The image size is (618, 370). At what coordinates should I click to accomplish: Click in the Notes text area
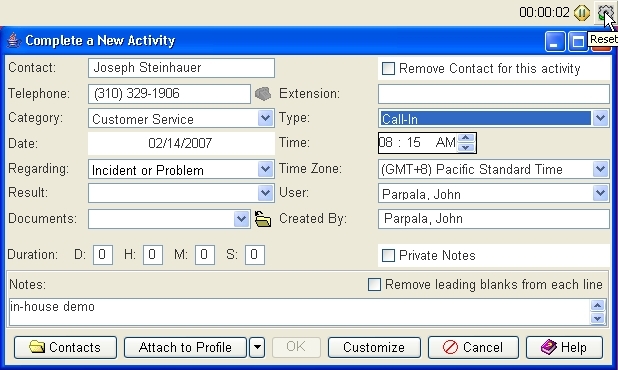[x=300, y=312]
